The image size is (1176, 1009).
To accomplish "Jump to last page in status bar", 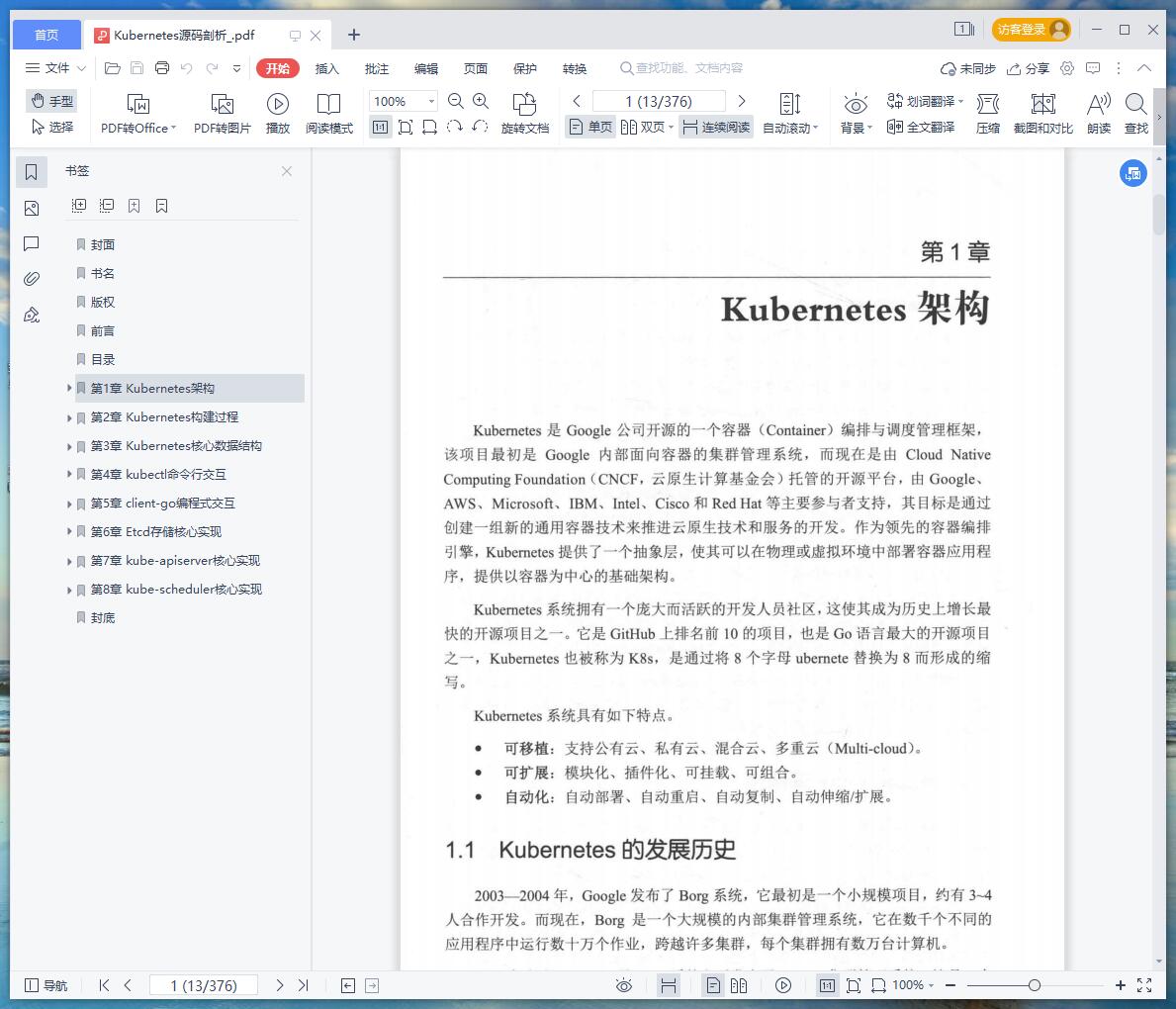I will coord(303,985).
